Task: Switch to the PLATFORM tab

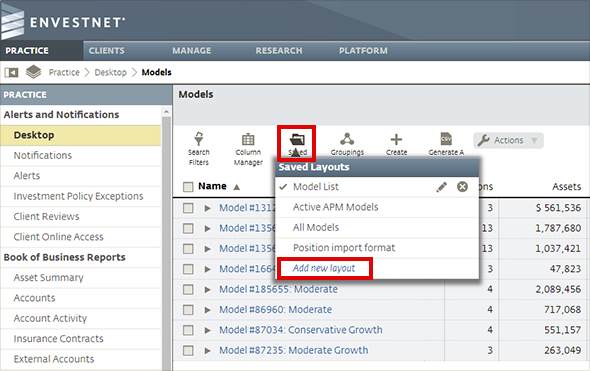Action: (363, 51)
